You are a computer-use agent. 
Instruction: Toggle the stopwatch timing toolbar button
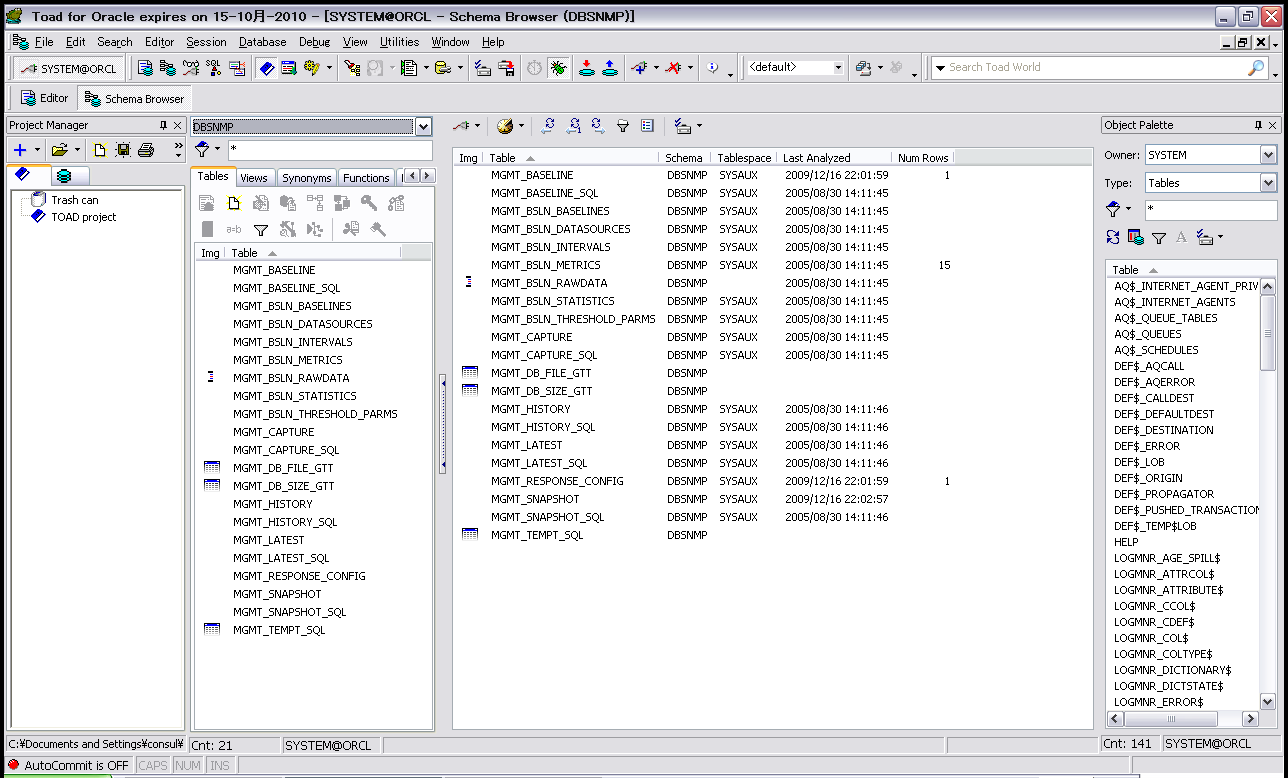pos(535,68)
